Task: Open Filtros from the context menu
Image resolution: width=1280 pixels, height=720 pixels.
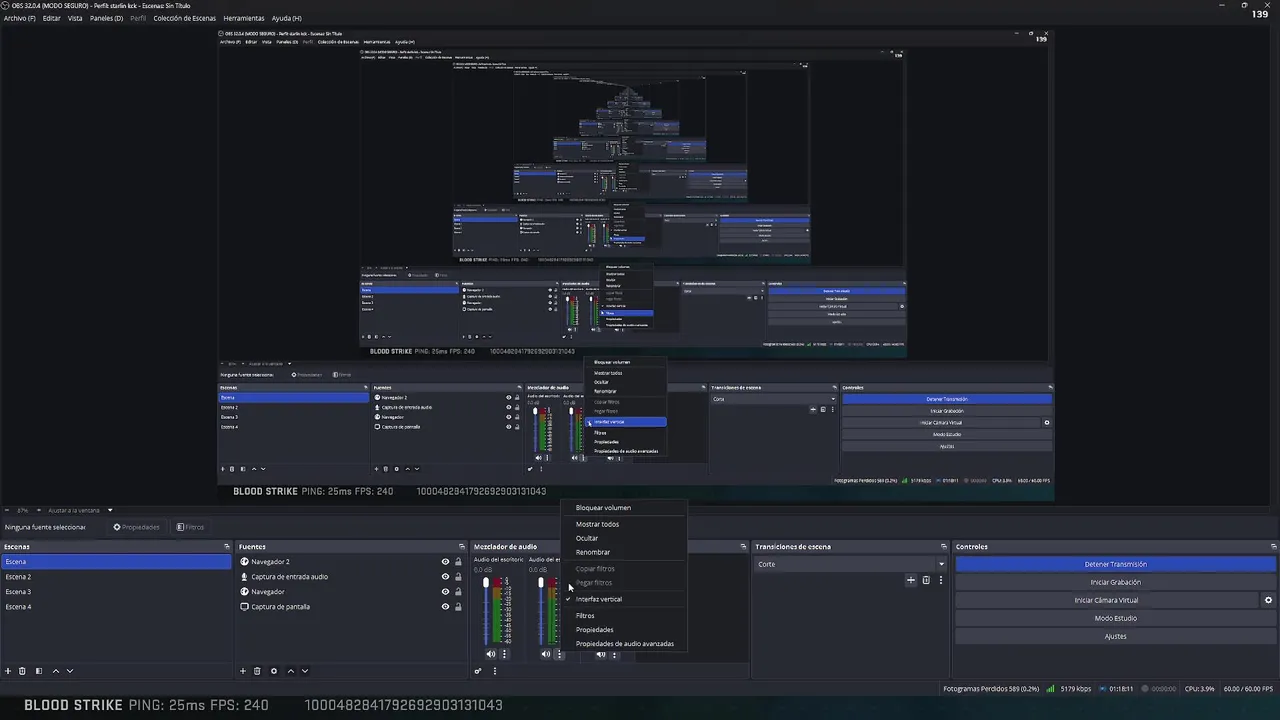Action: 625,616
